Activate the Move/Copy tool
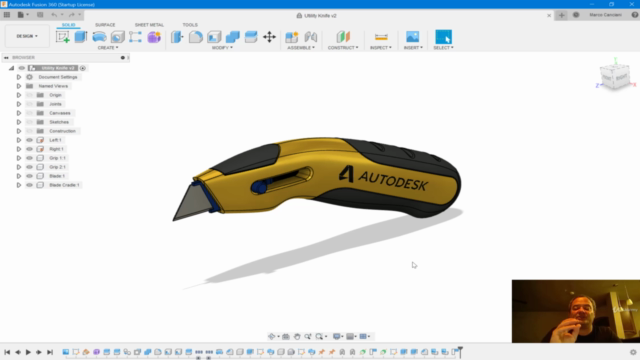Image resolution: width=640 pixels, height=360 pixels. [x=269, y=37]
